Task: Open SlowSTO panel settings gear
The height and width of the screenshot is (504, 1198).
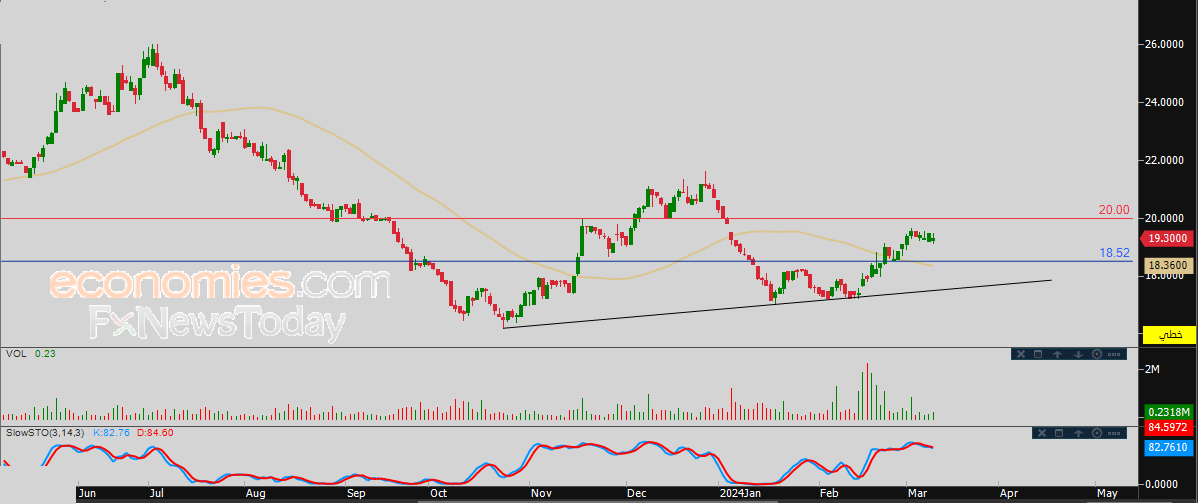Action: (1097, 433)
